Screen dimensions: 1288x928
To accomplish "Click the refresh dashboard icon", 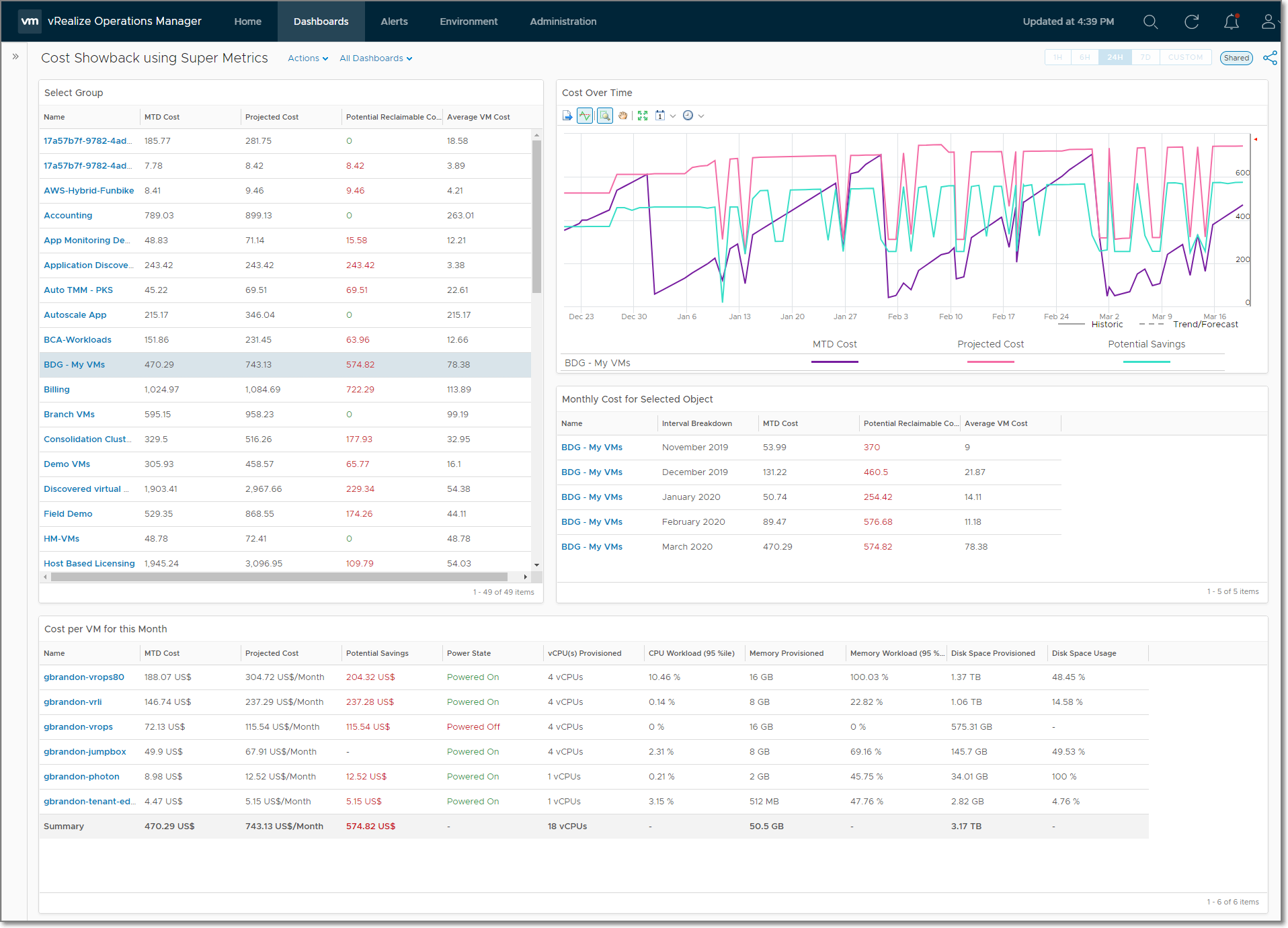I will coord(1191,22).
